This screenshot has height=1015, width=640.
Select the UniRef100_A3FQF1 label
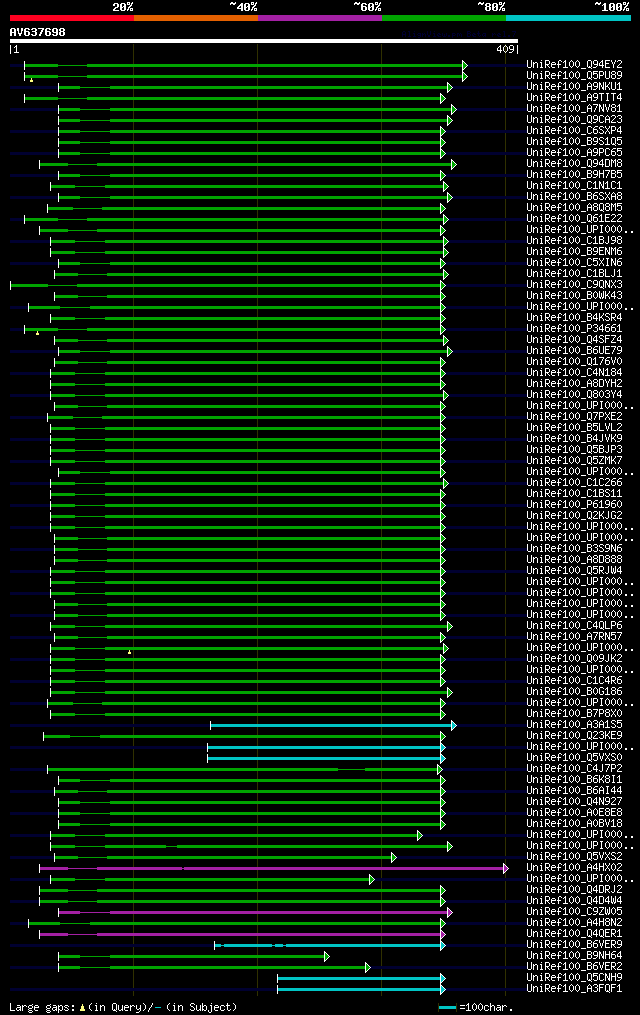point(574,989)
